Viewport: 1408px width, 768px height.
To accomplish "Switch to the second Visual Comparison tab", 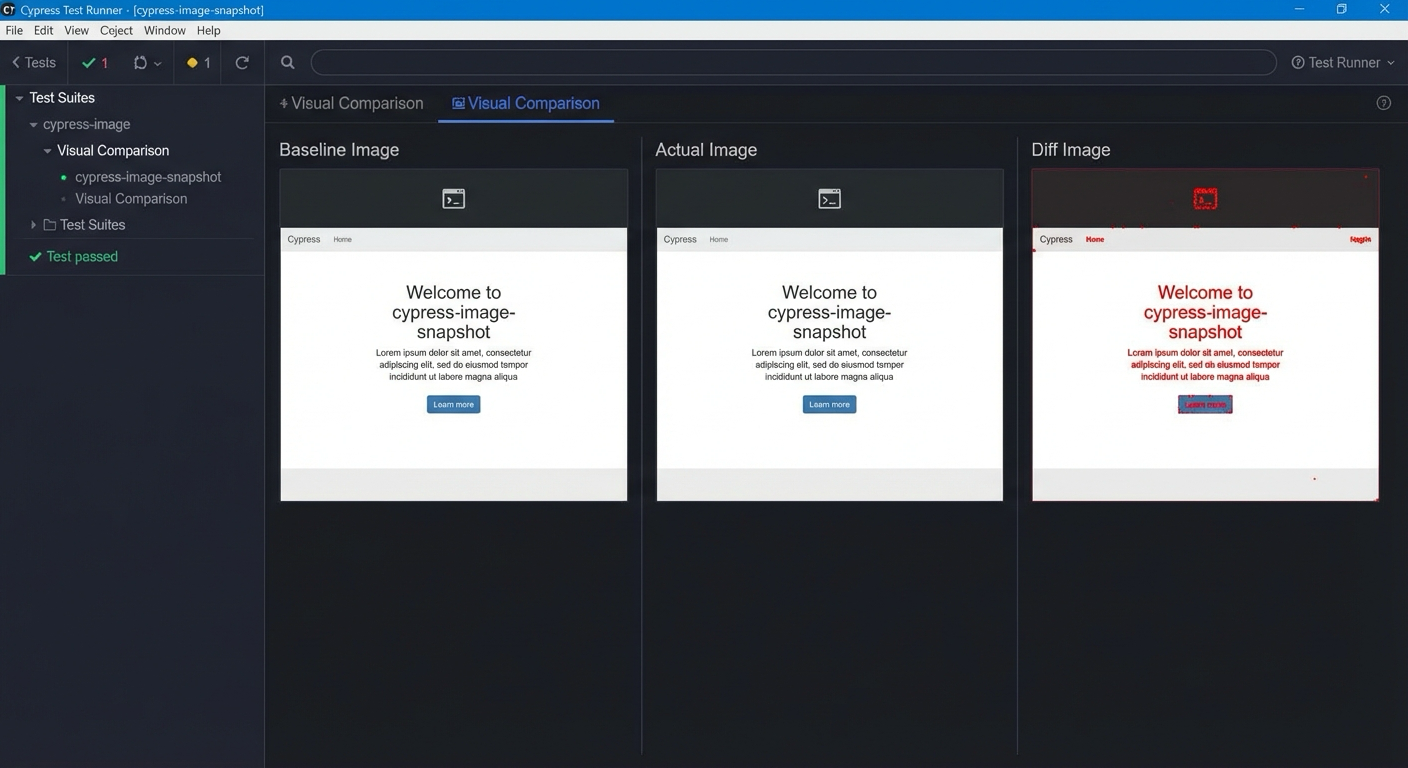I will [x=525, y=103].
